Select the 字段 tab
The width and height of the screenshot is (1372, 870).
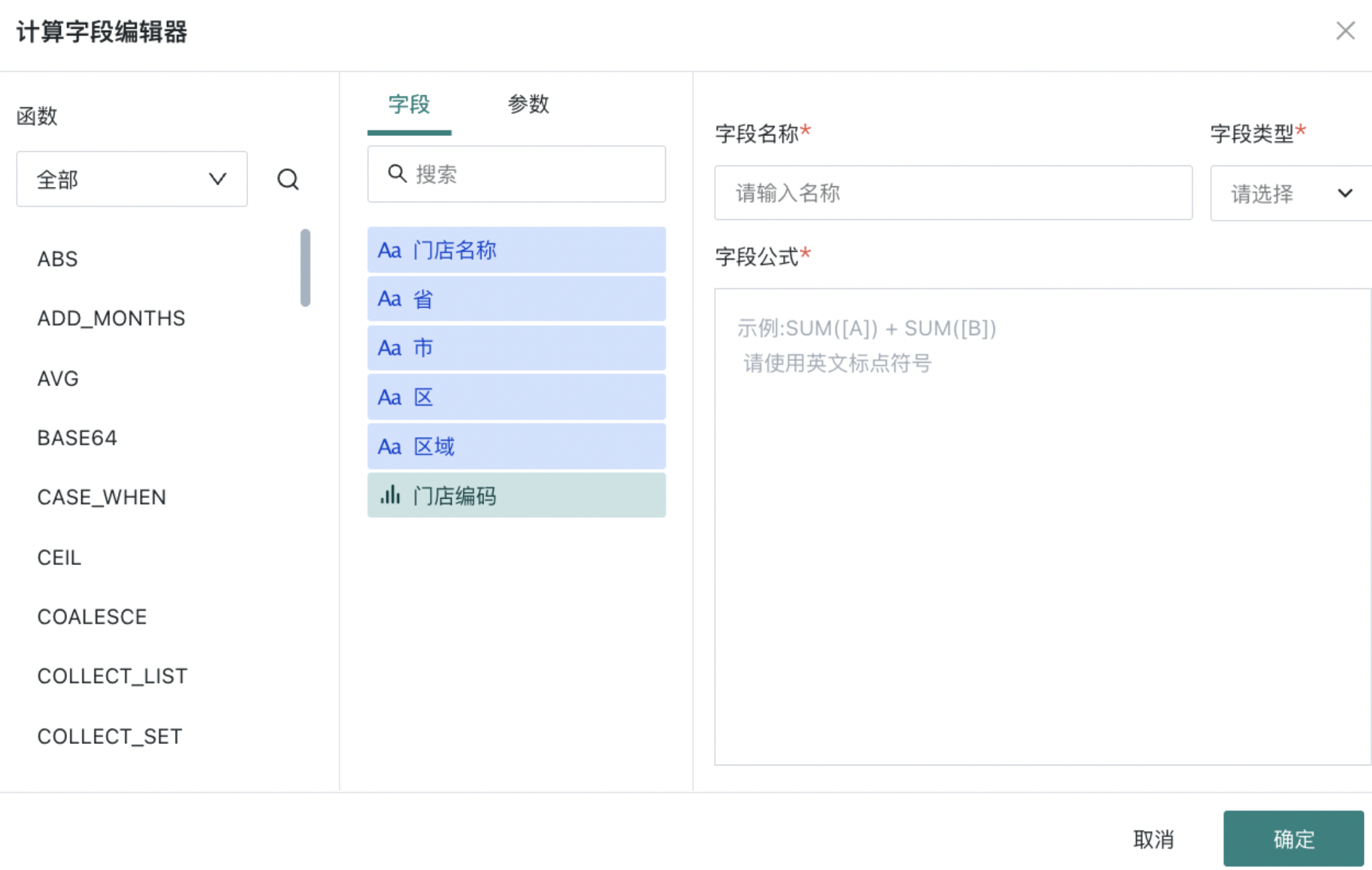point(409,104)
